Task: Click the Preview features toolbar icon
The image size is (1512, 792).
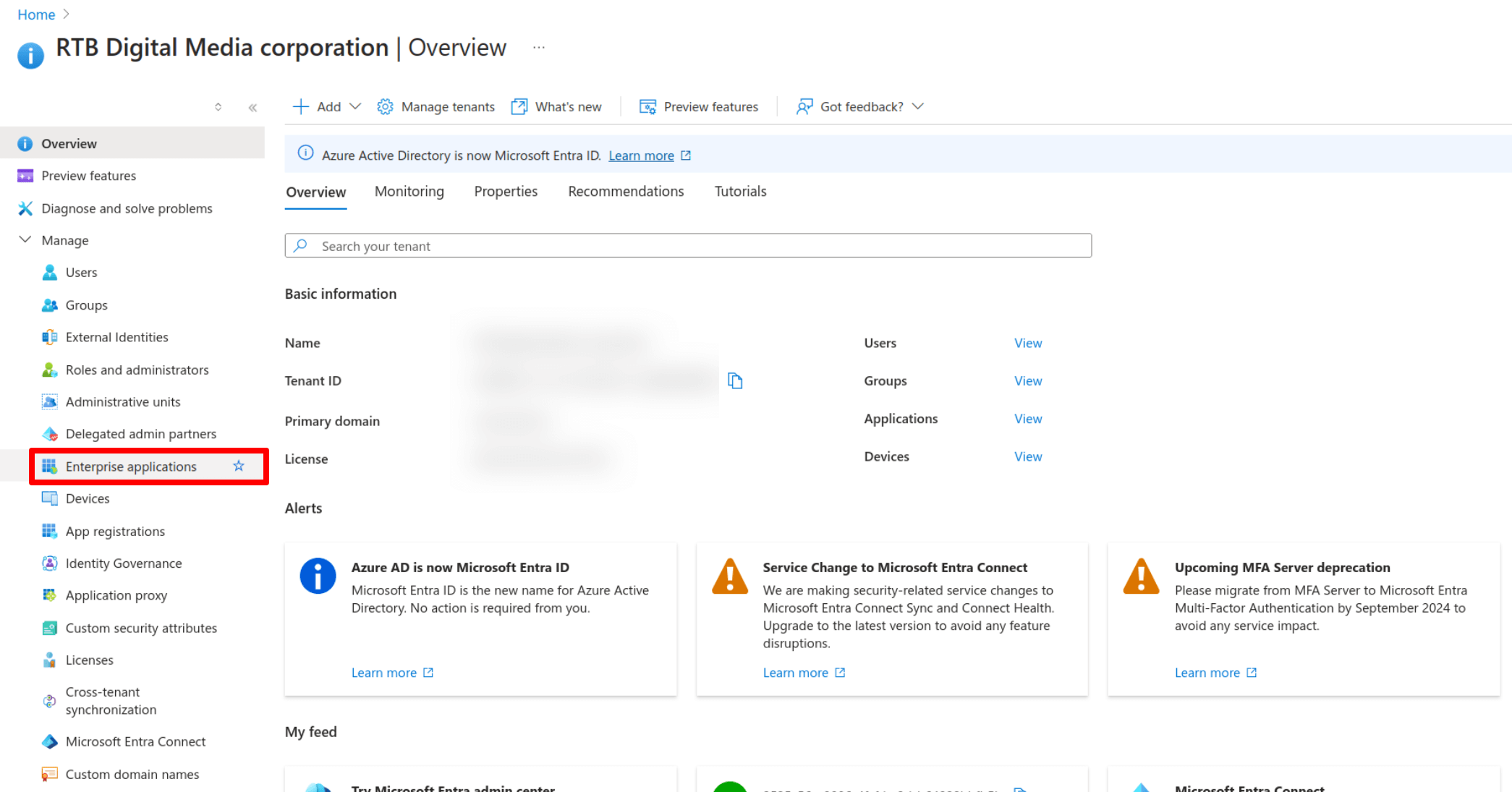Action: click(x=647, y=107)
